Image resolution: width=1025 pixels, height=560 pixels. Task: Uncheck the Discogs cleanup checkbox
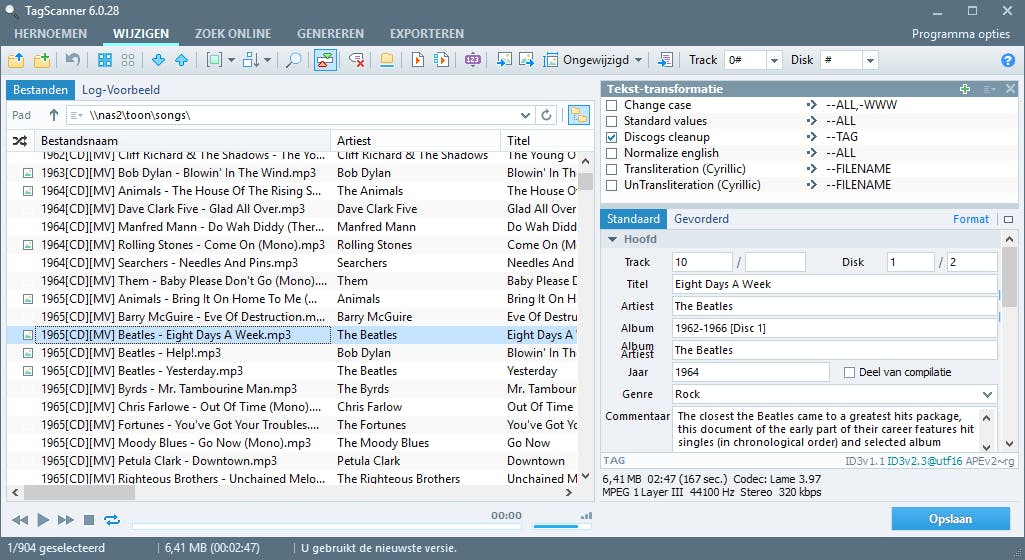[612, 137]
